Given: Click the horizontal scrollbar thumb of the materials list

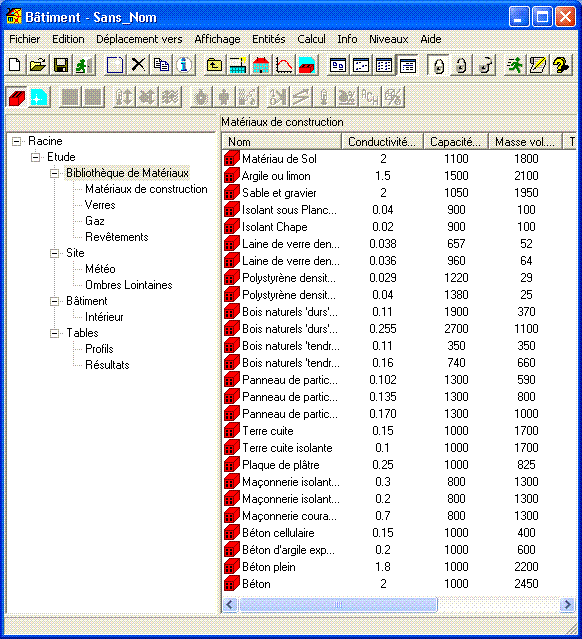Looking at the screenshot, I should [338, 605].
